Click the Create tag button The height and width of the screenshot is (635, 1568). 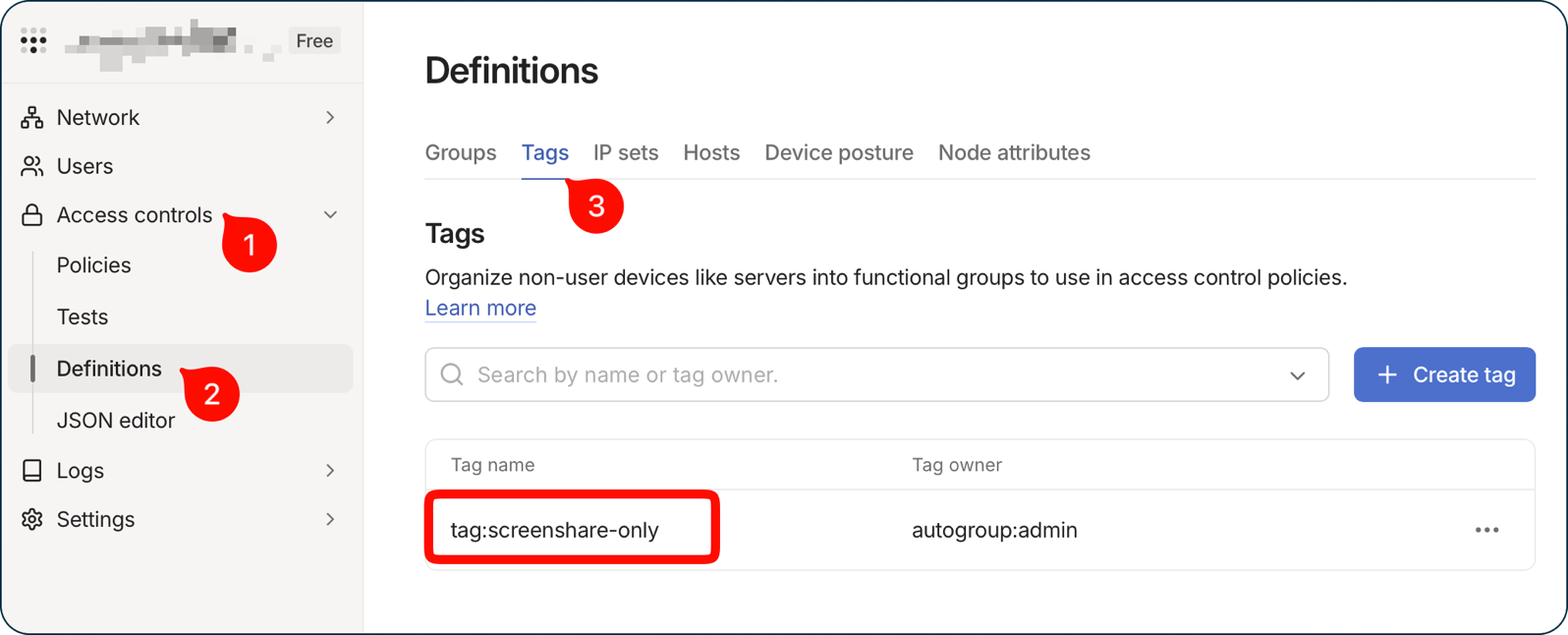tap(1444, 375)
